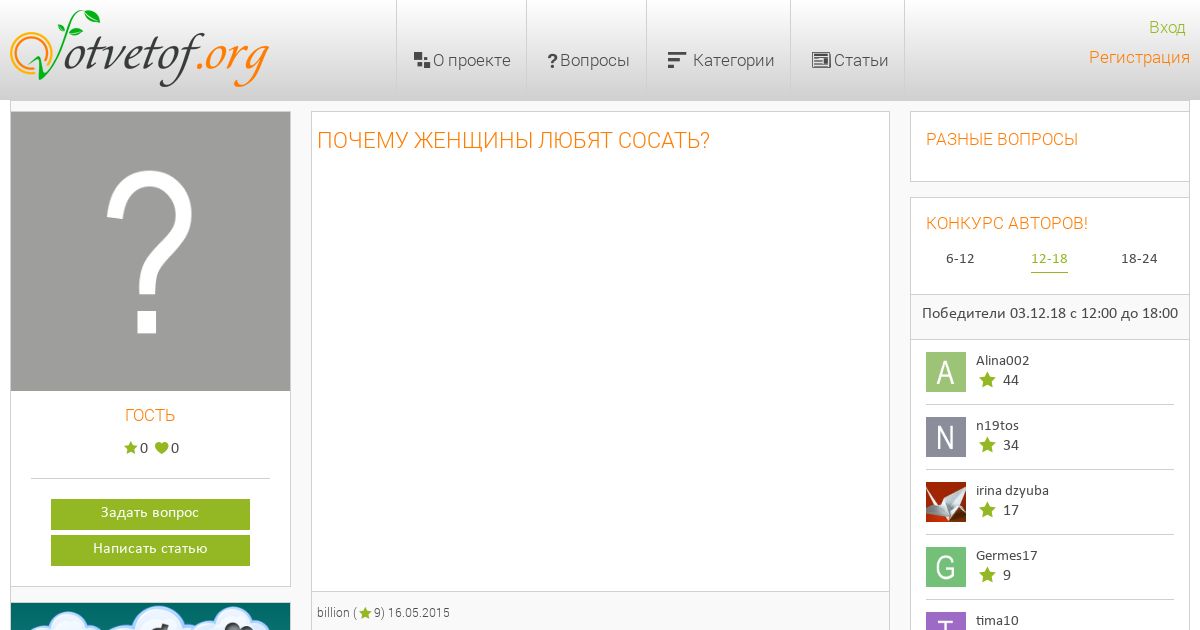Click n19tos's letter N avatar
The width and height of the screenshot is (1200, 630).
point(946,437)
